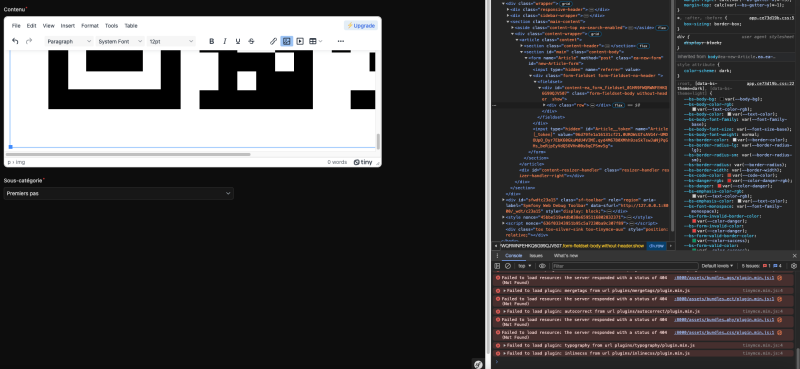Open app.css source link for box-sizing rule

pyautogui.click(x=771, y=18)
